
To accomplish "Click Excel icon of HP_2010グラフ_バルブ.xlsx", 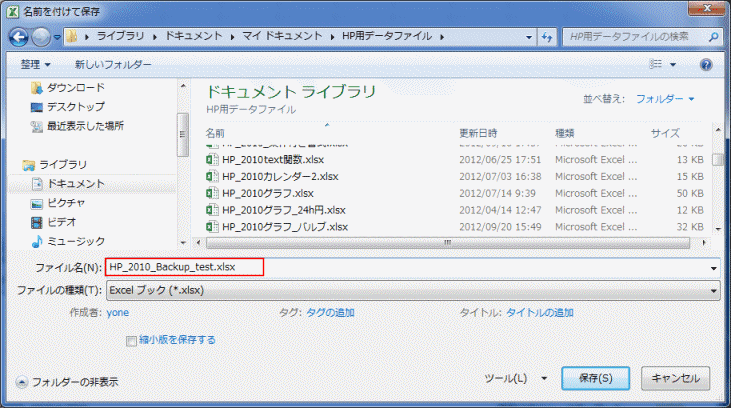I will click(212, 227).
